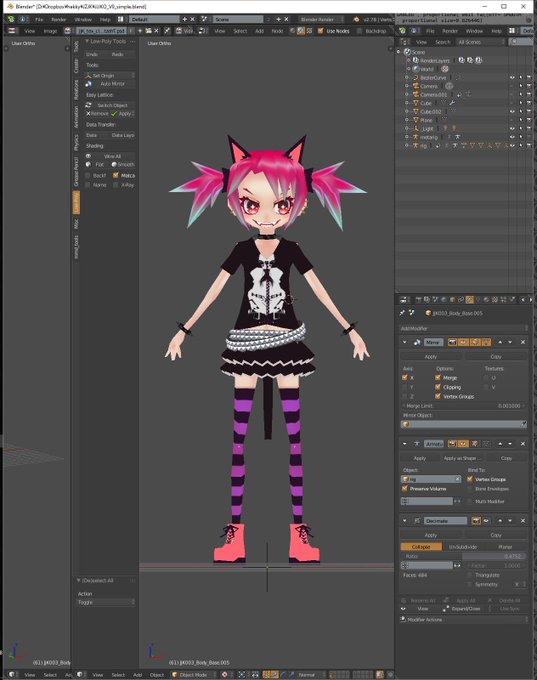
Task: Open the Toggle action dropdown
Action: coord(106,602)
